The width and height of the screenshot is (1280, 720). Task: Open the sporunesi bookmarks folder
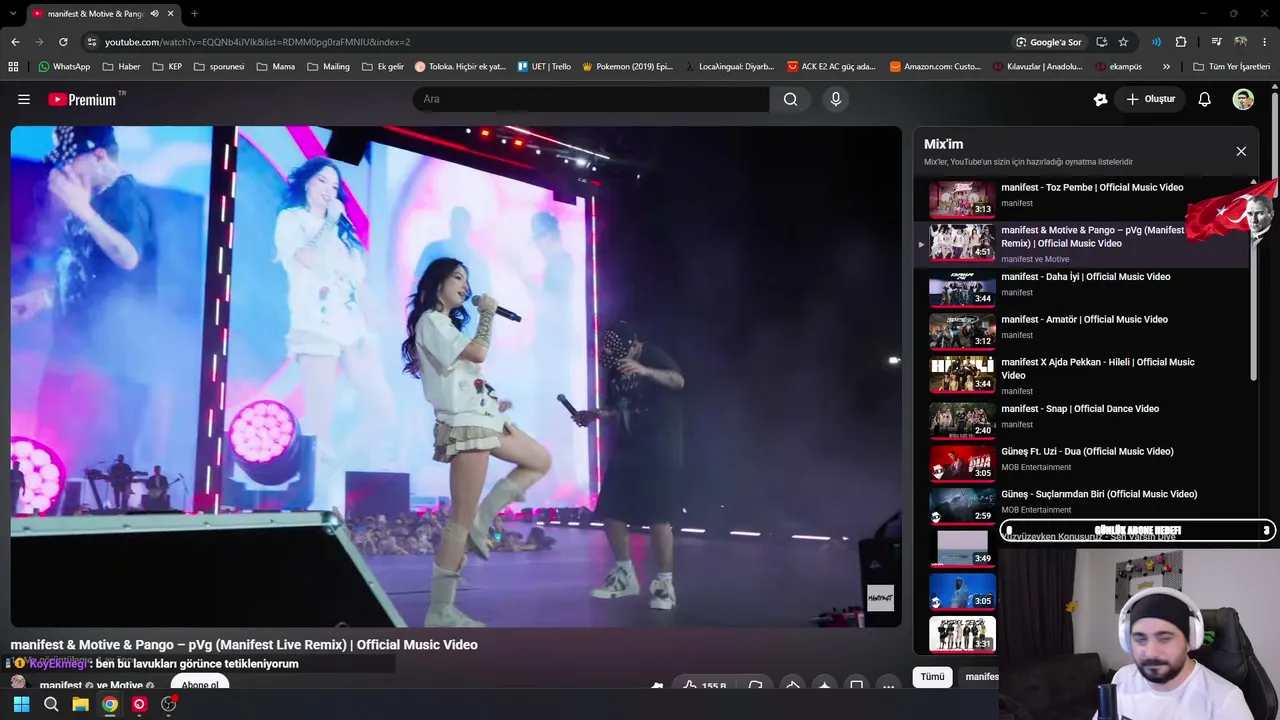(x=219, y=67)
